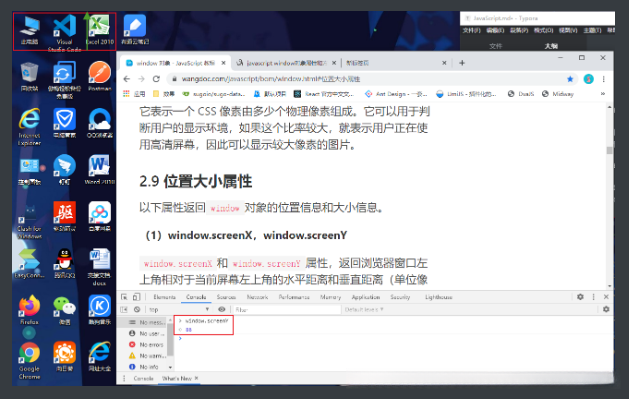Activate the DevTools inspect element picker
The height and width of the screenshot is (399, 629).
(x=124, y=297)
